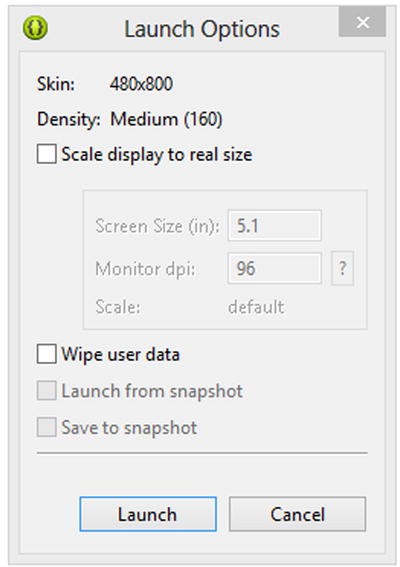Focus the Screen Size field showing 5.1
This screenshot has height=567, width=400.
click(275, 225)
